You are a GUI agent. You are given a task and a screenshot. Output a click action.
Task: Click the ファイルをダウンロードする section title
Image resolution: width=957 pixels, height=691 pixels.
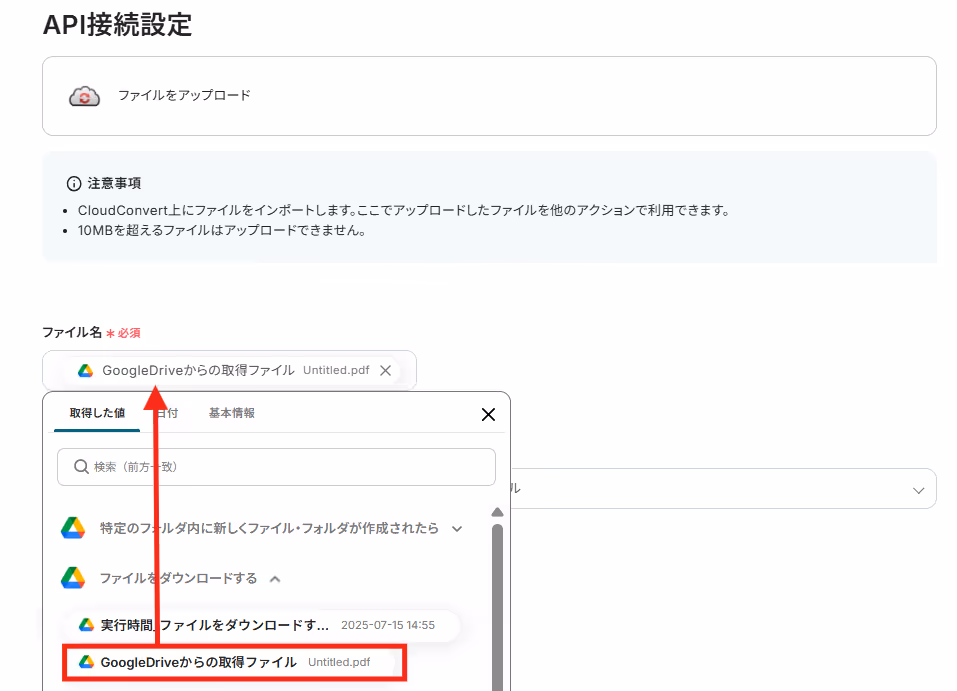[x=178, y=578]
